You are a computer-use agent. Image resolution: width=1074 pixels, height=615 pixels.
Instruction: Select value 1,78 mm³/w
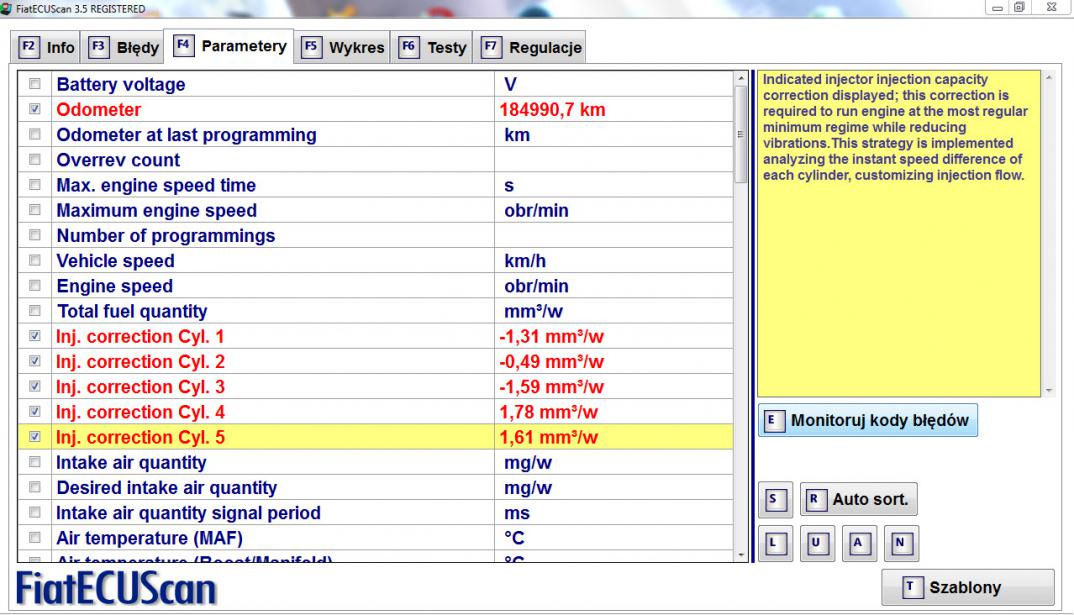click(x=549, y=412)
